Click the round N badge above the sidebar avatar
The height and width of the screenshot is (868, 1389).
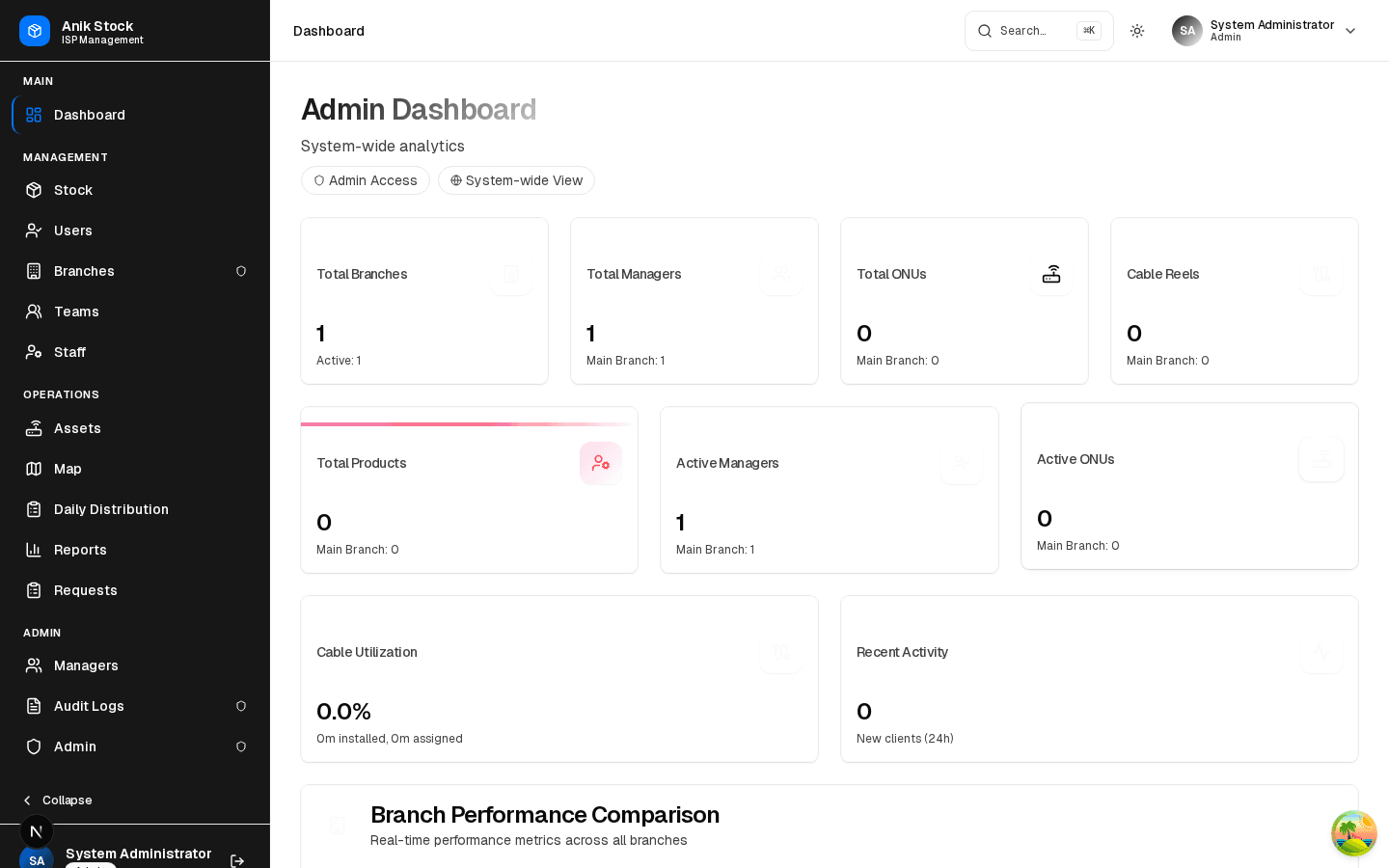37,831
